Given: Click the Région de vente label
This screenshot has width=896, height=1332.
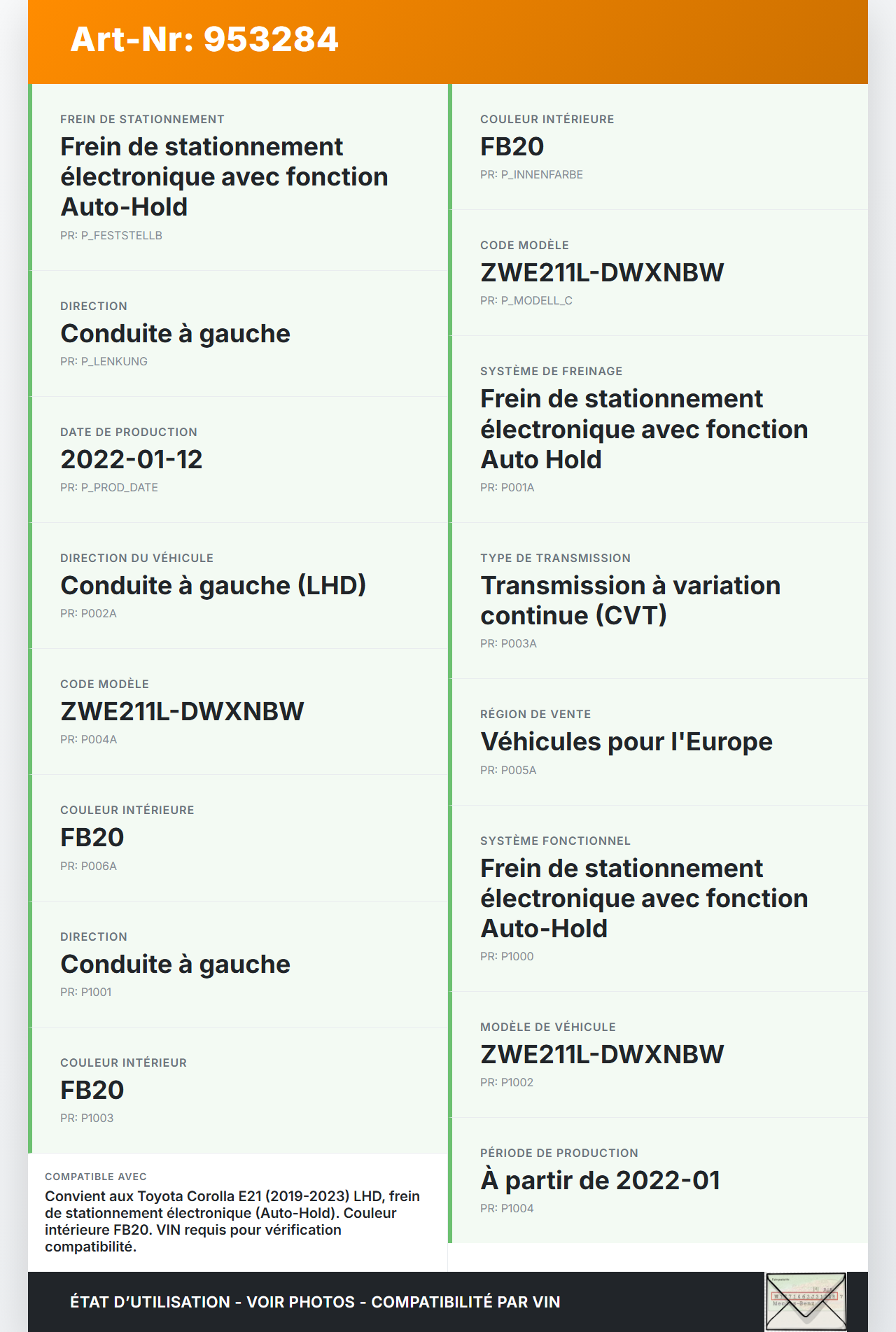Looking at the screenshot, I should point(535,715).
